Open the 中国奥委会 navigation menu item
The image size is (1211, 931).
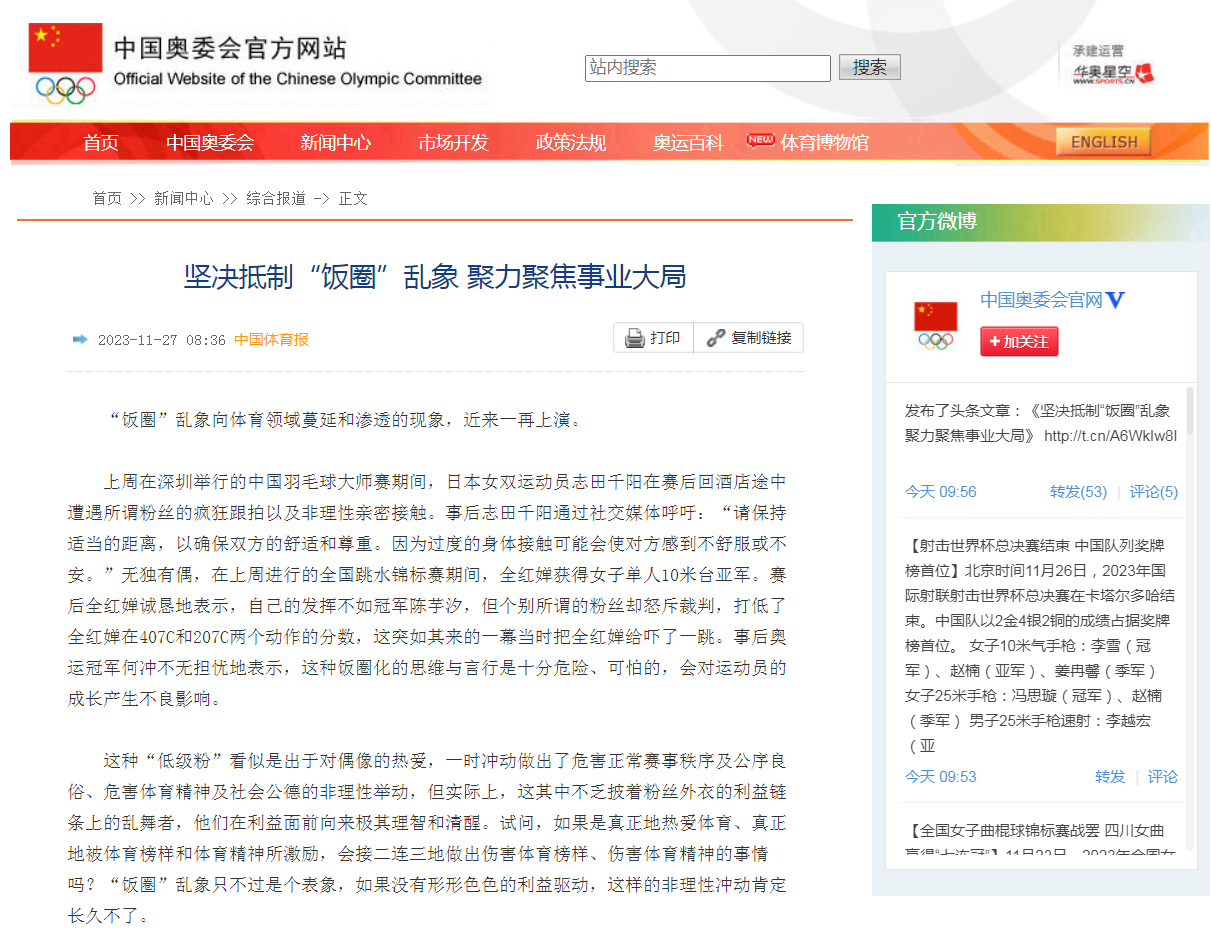coord(210,142)
